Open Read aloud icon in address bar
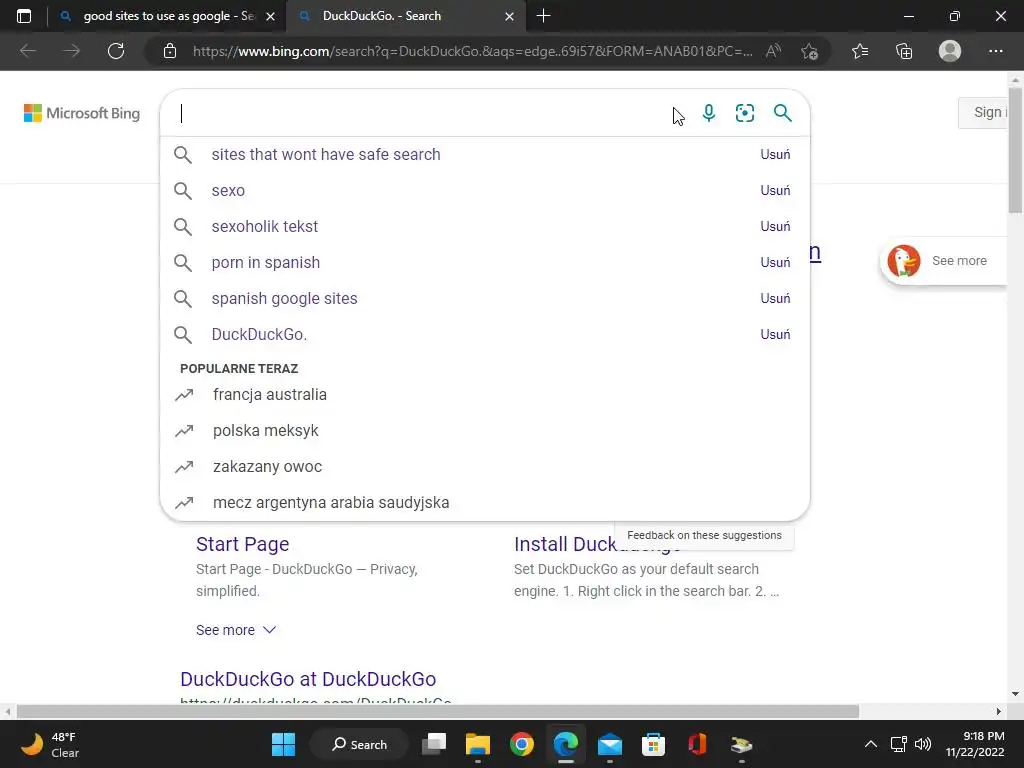Screen dimensions: 1024x768 coord(773,51)
